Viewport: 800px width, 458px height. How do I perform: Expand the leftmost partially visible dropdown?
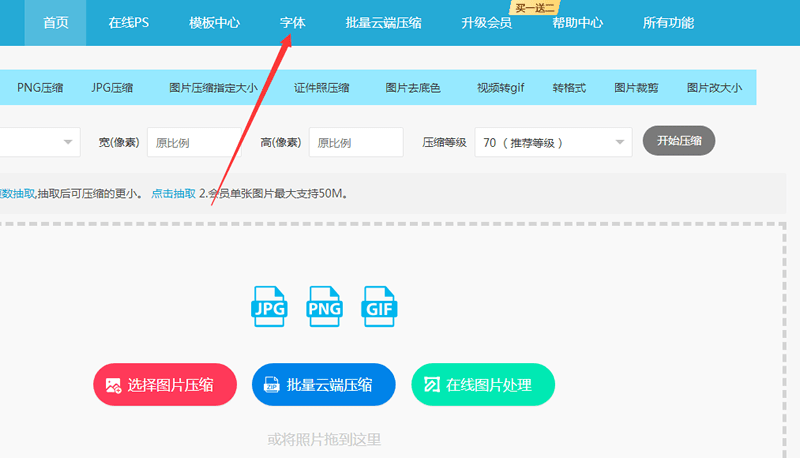[40, 142]
